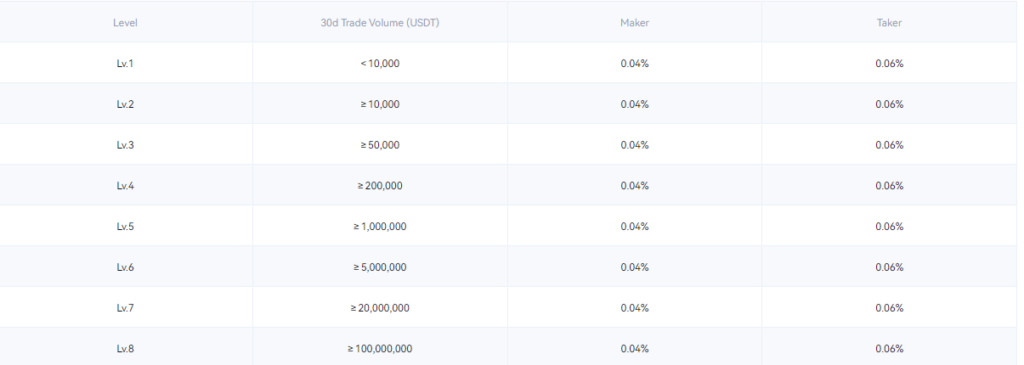Select the Lv.1 level cell

click(125, 63)
